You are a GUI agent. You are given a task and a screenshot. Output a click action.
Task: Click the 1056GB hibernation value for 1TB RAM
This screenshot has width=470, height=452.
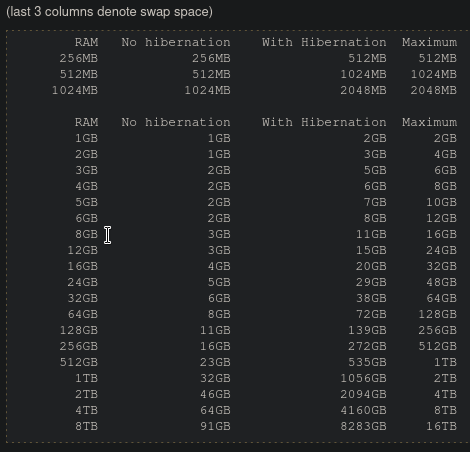tap(363, 378)
